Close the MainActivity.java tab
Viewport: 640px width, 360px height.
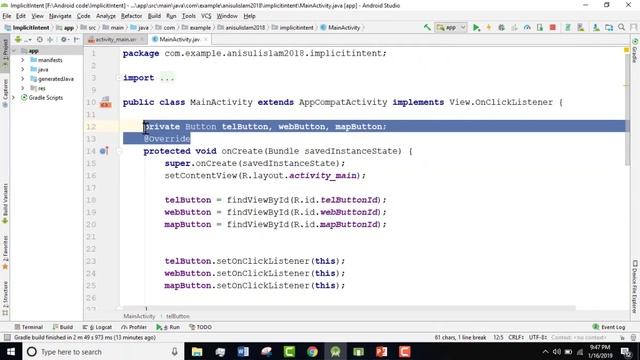click(x=206, y=39)
